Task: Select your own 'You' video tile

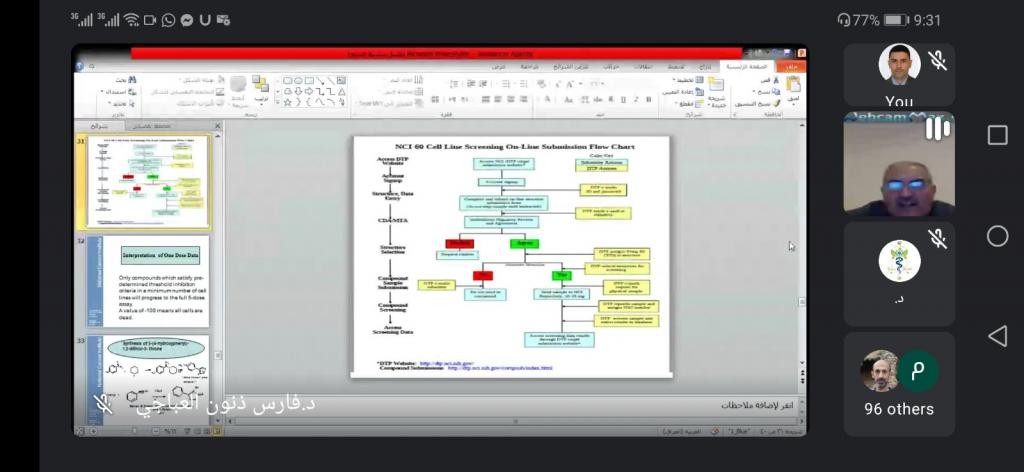Action: click(x=898, y=75)
